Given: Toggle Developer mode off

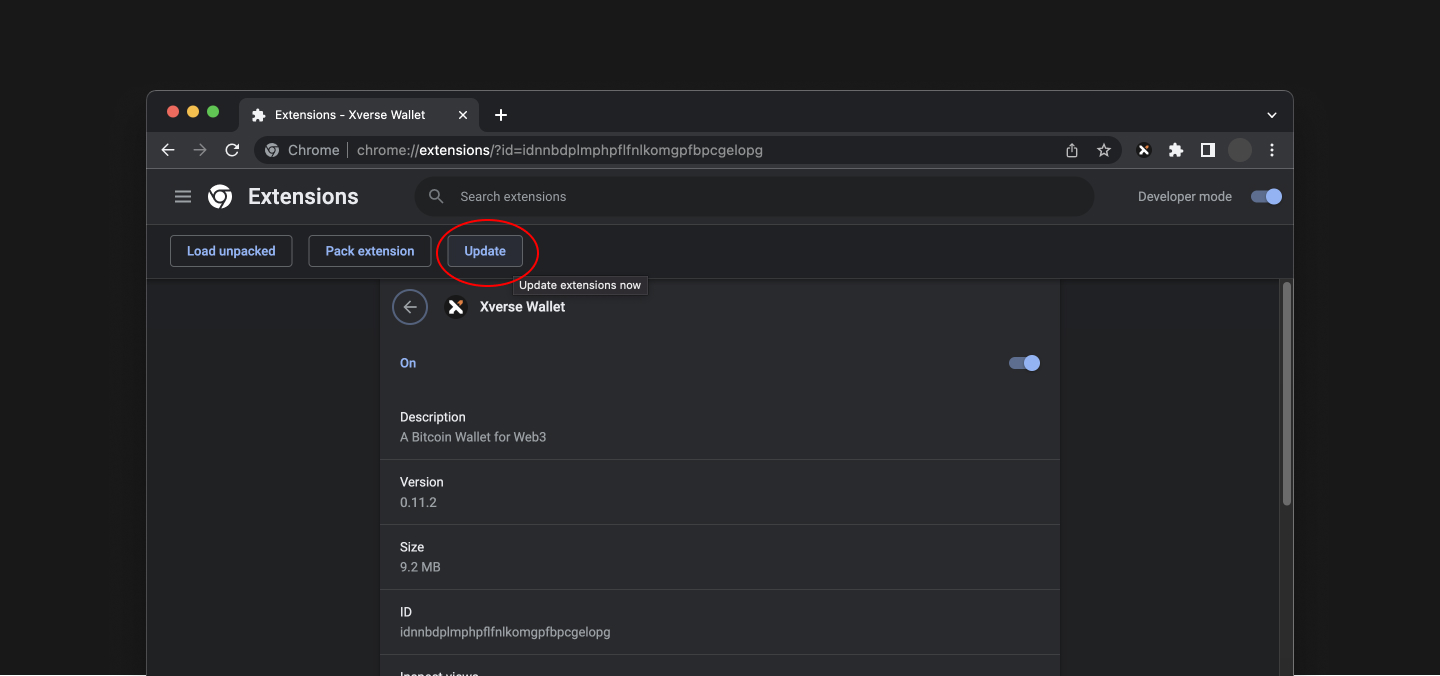Looking at the screenshot, I should (1266, 196).
